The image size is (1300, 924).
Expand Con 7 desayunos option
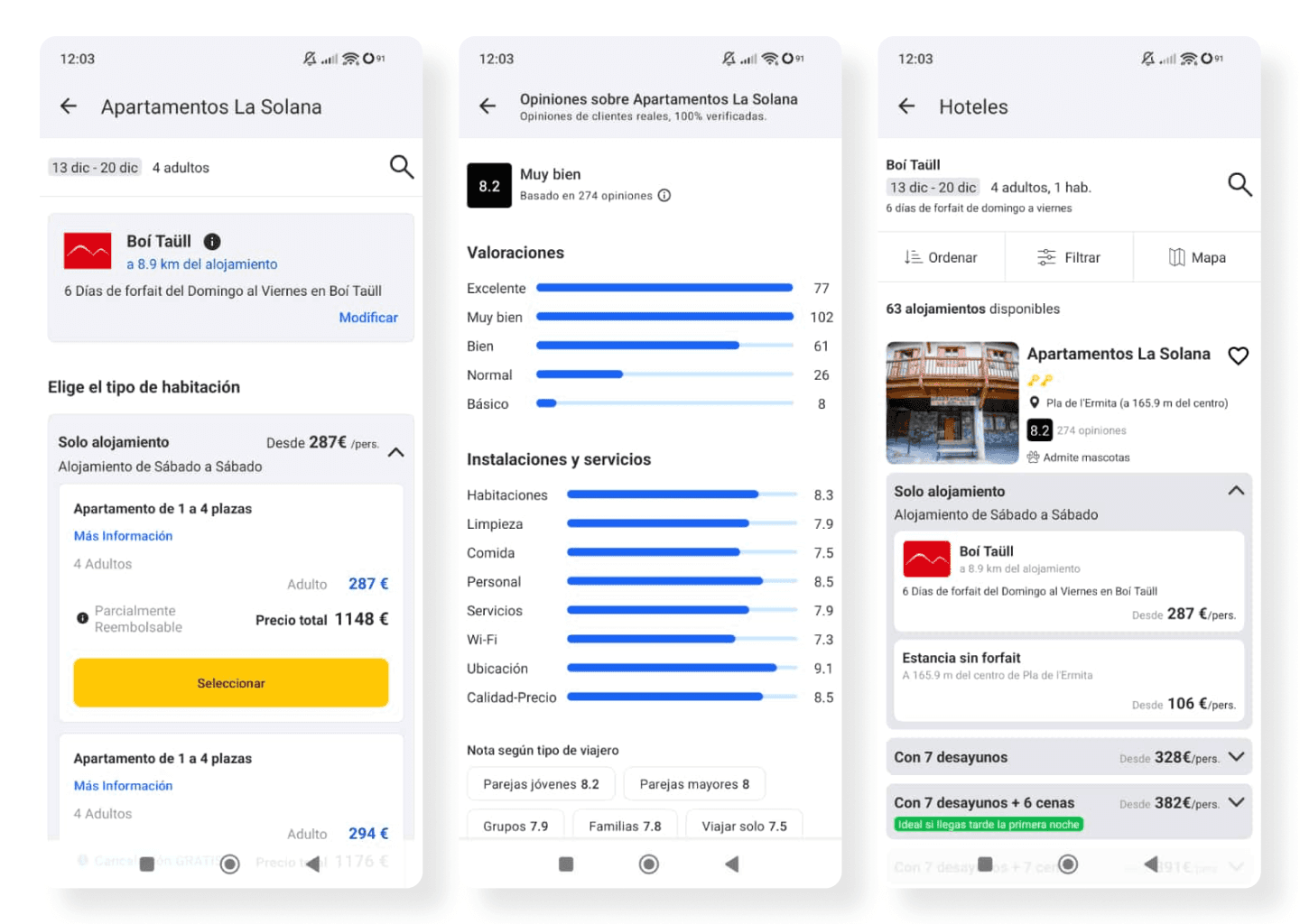[x=1069, y=757]
